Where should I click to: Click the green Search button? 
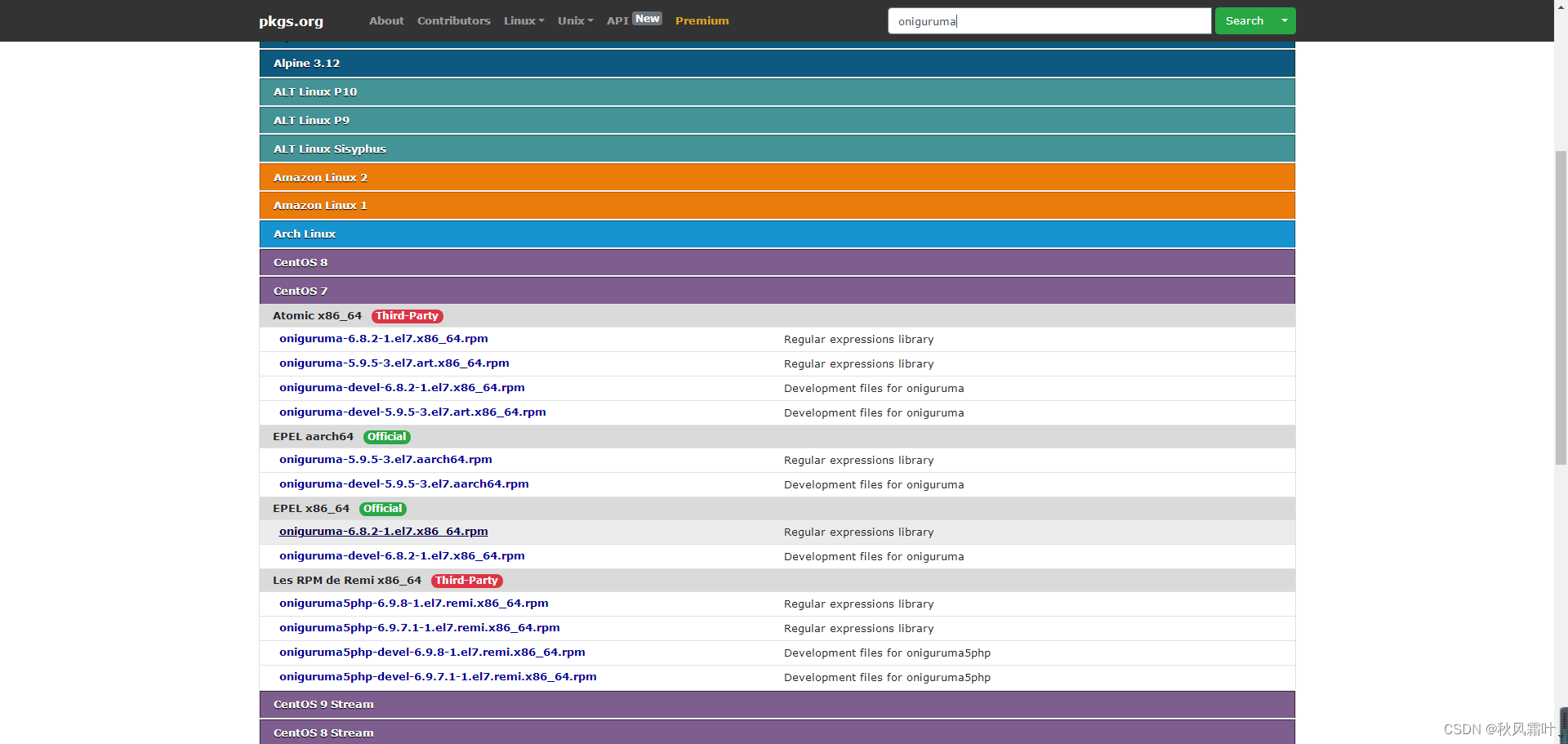click(1245, 21)
